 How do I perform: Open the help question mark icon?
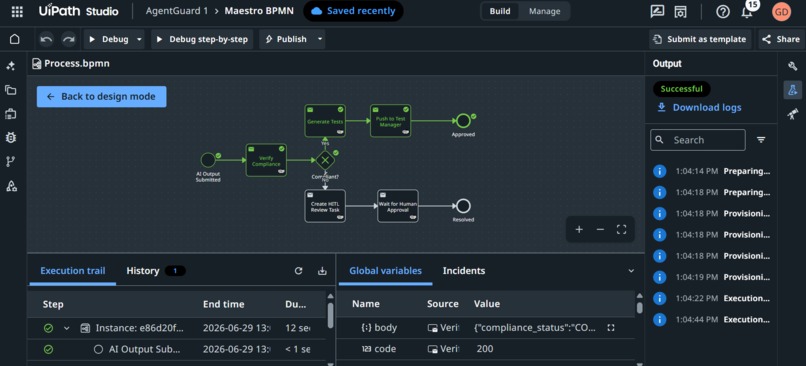coord(723,12)
